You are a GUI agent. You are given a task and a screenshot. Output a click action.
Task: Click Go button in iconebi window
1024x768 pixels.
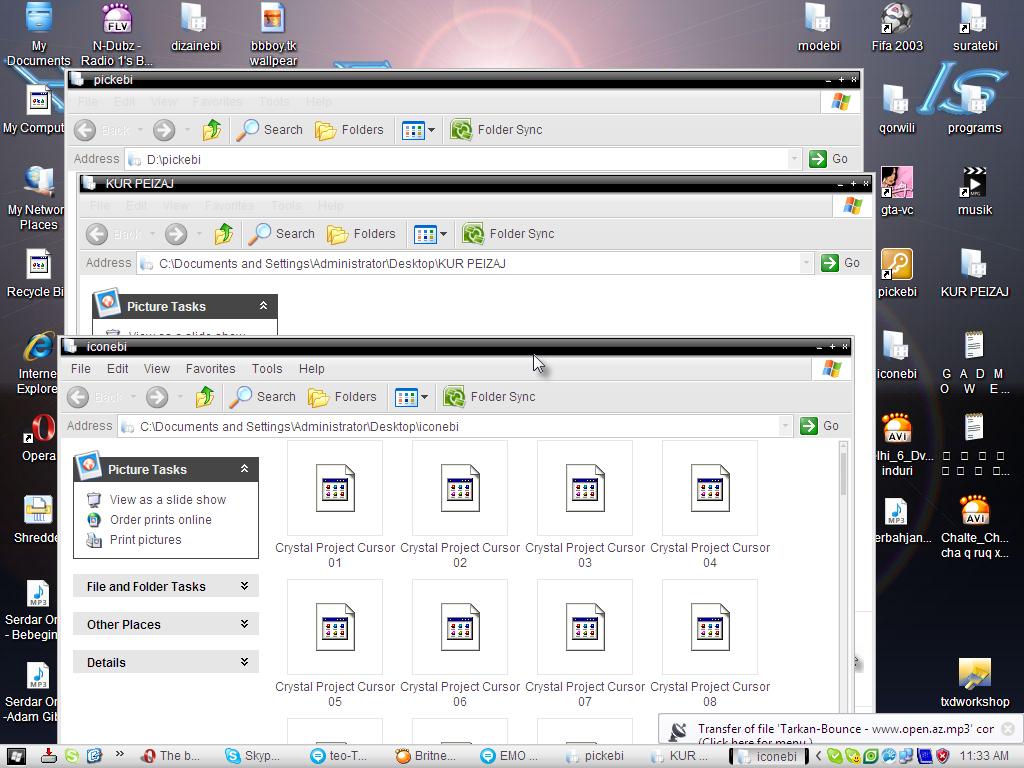coord(820,426)
